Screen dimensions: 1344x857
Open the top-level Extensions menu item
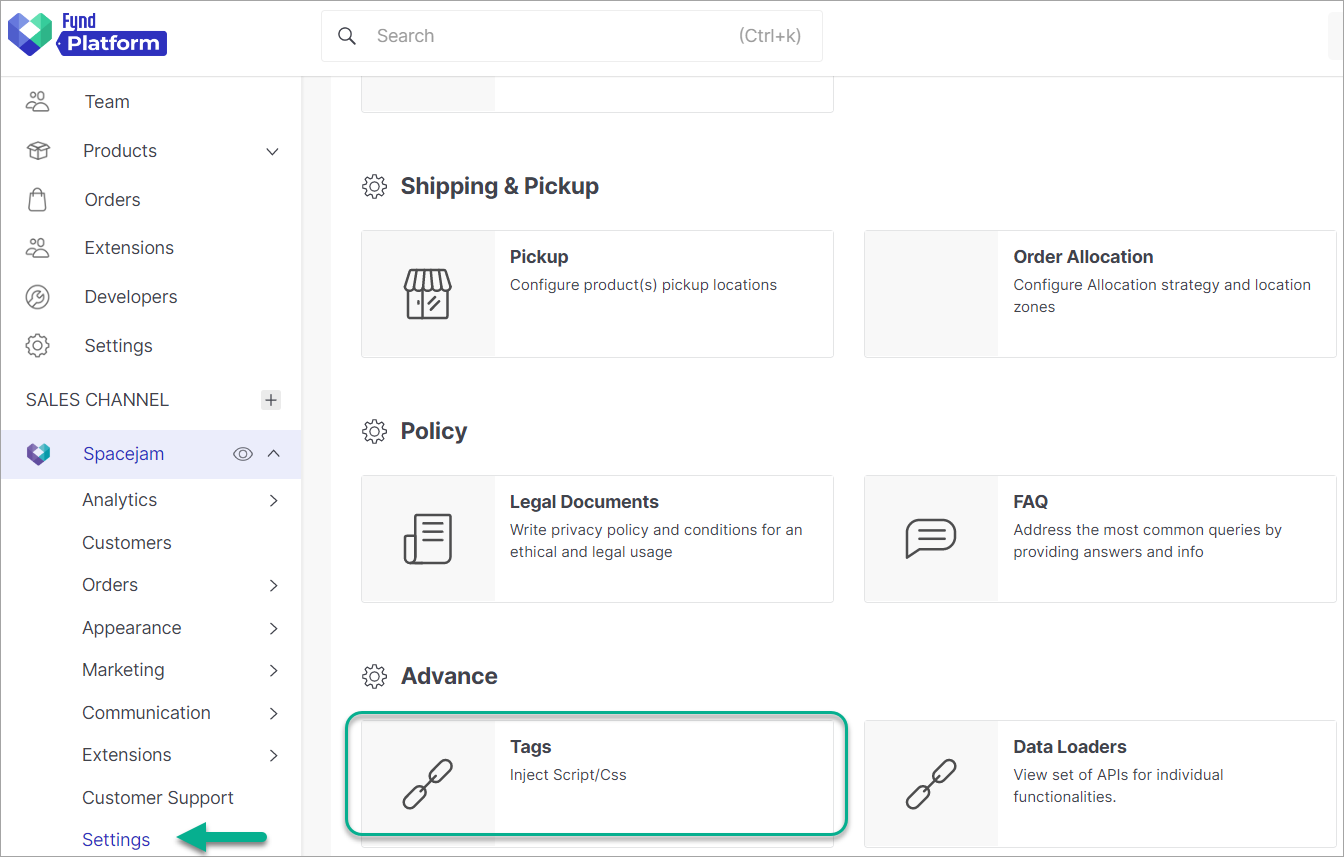pyautogui.click(x=129, y=248)
